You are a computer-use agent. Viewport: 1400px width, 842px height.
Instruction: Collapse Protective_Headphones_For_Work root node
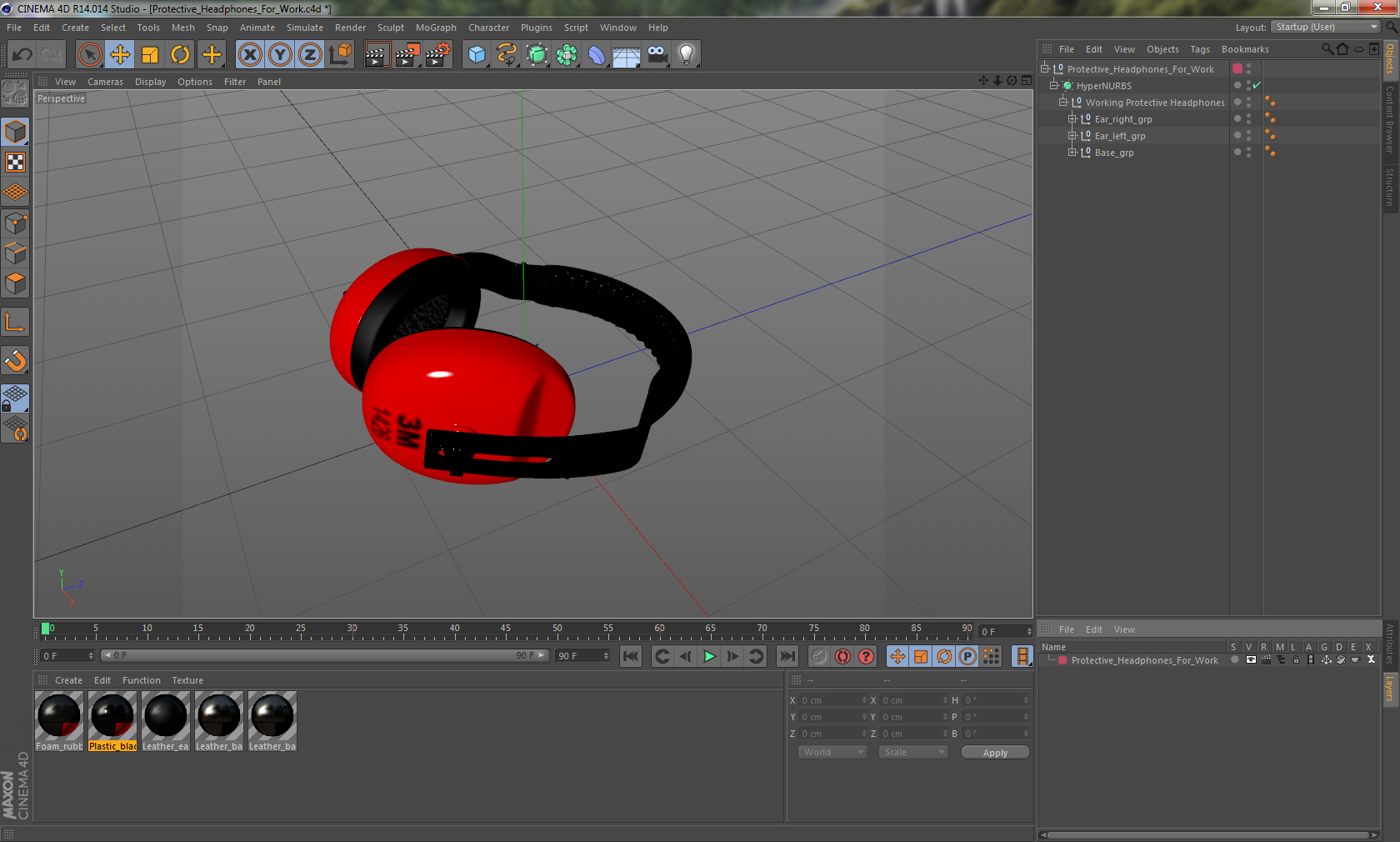(x=1045, y=69)
